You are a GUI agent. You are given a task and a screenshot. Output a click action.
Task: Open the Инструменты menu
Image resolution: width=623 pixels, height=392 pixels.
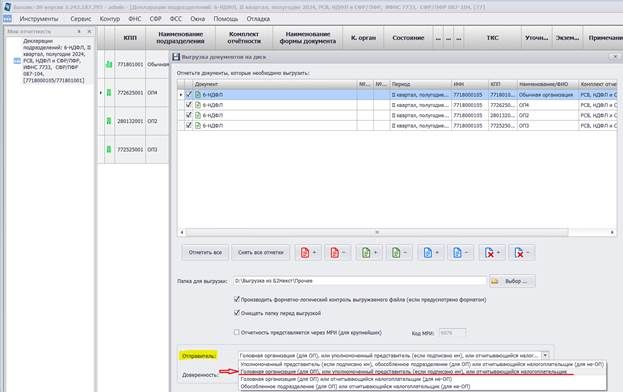39,19
